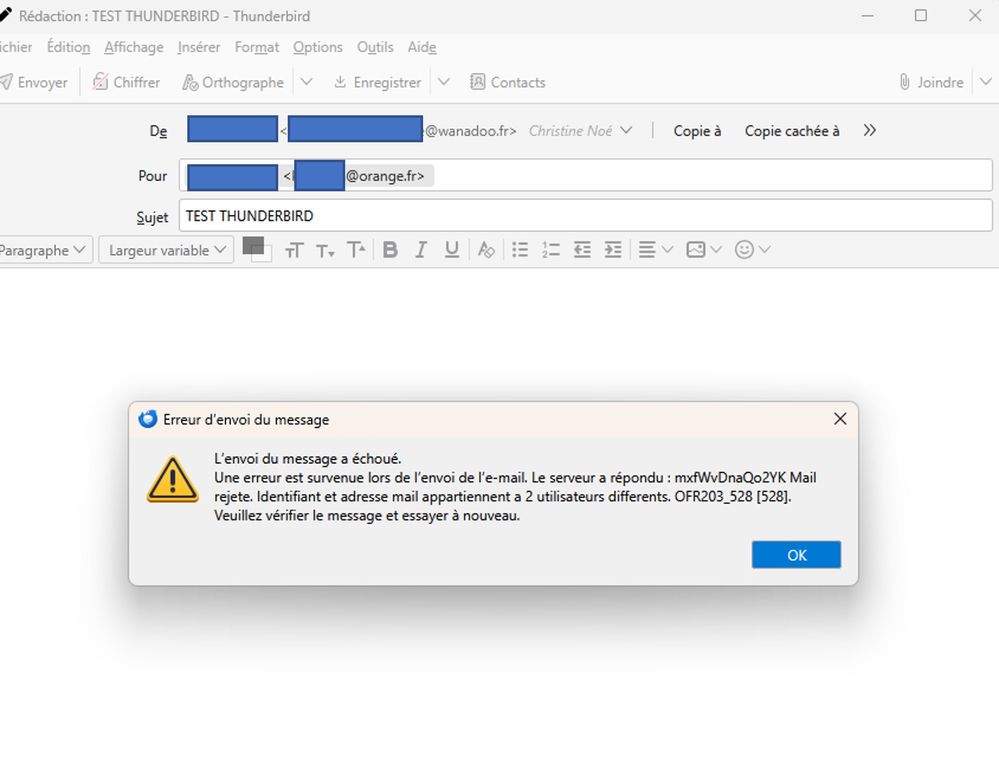Indent text icon
999x784 pixels.
point(613,250)
